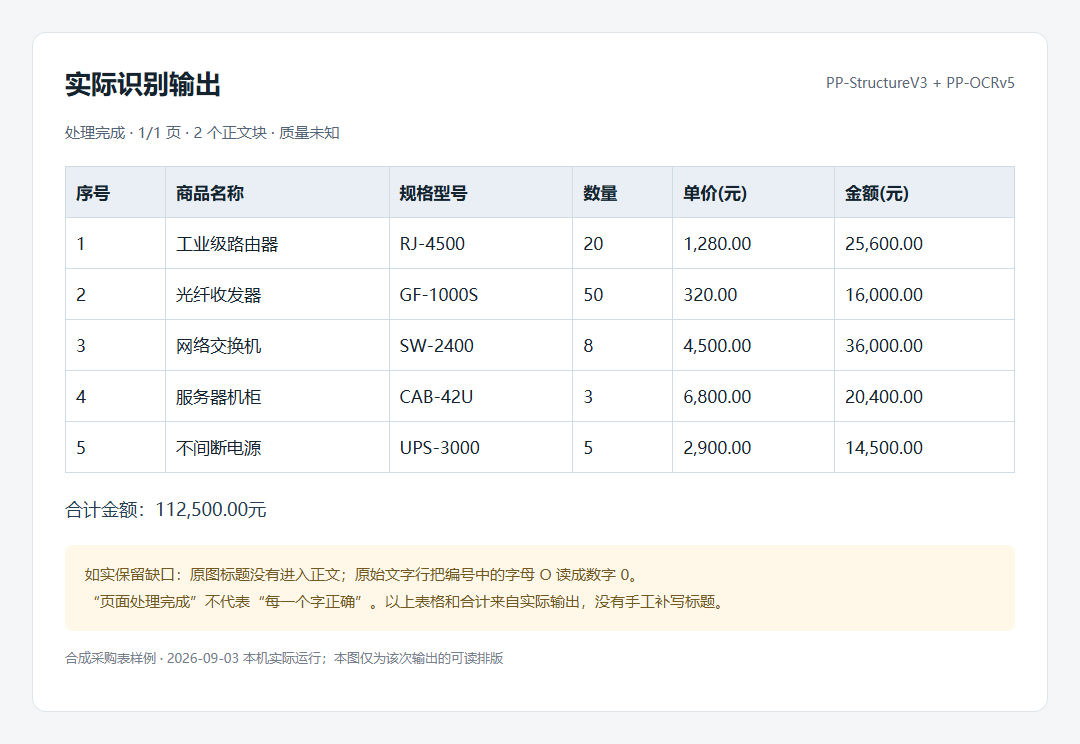Select the 序号 cell of the 服务器机柜 row
The image size is (1080, 744).
(x=115, y=396)
